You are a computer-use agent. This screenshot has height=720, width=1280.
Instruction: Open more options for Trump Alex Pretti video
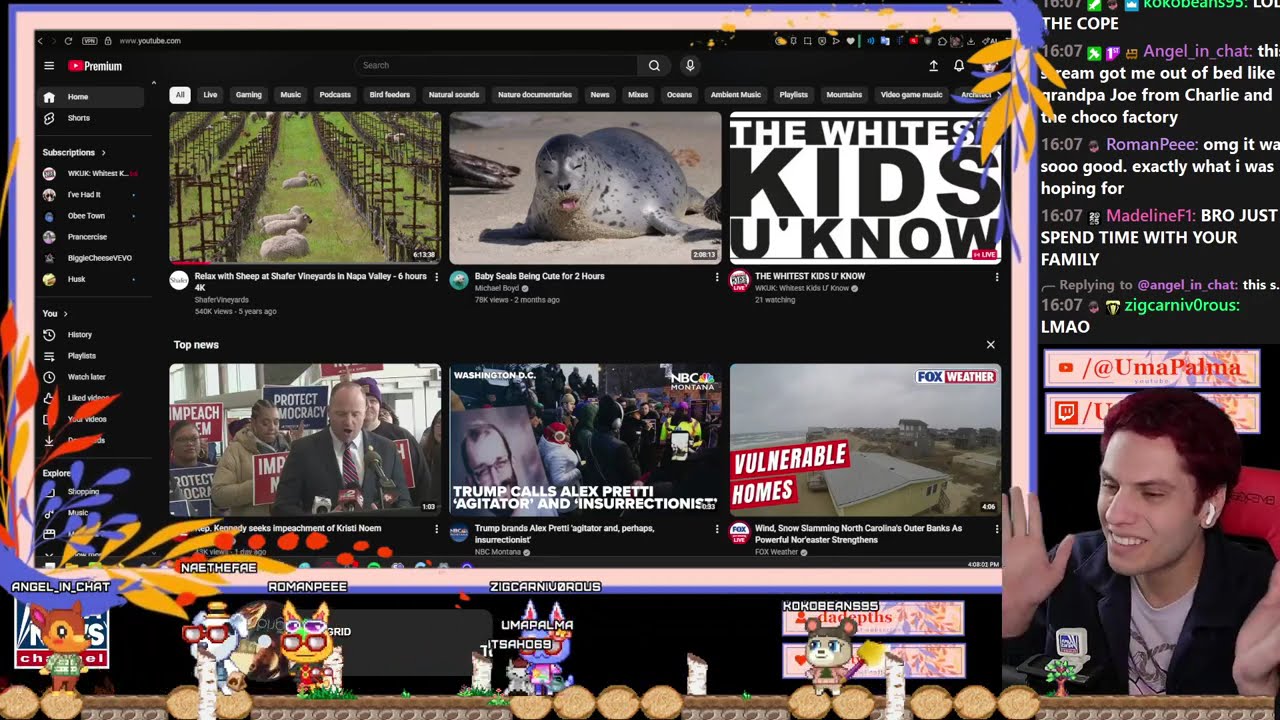point(716,529)
